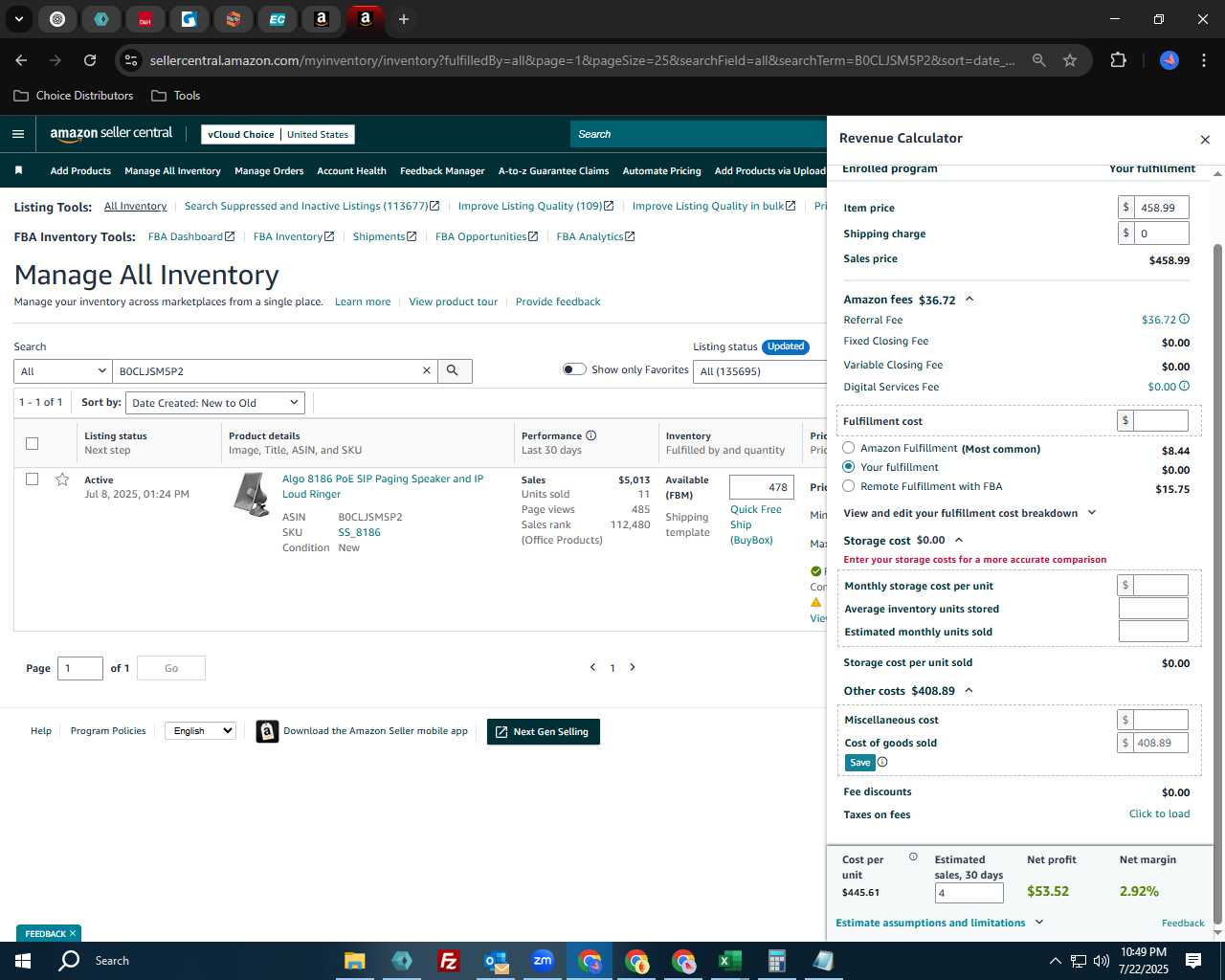This screenshot has height=980, width=1225.
Task: Open Automate Pricing menu item
Action: [x=661, y=170]
